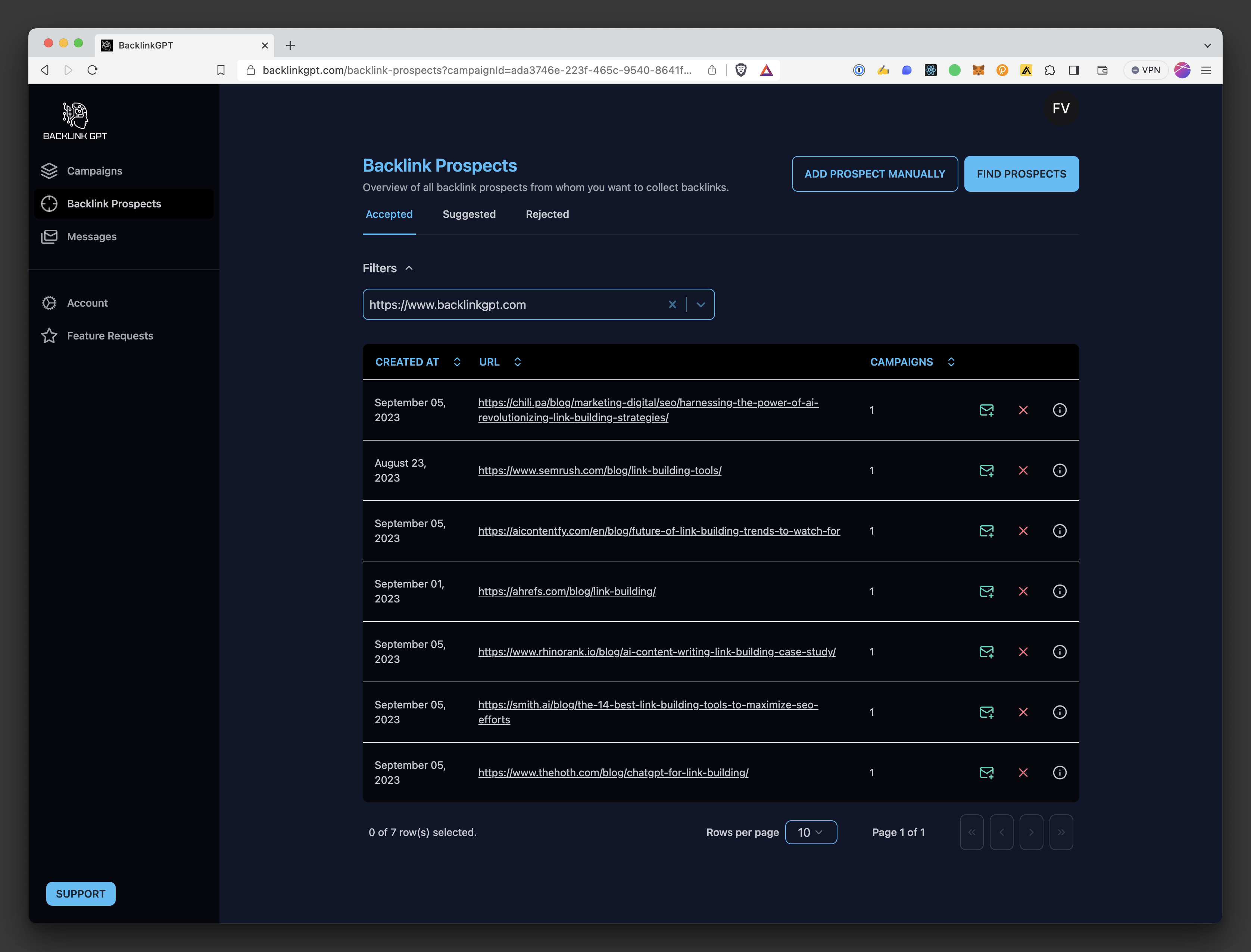The image size is (1251, 952).
Task: Switch to the Rejected tab
Action: [547, 214]
